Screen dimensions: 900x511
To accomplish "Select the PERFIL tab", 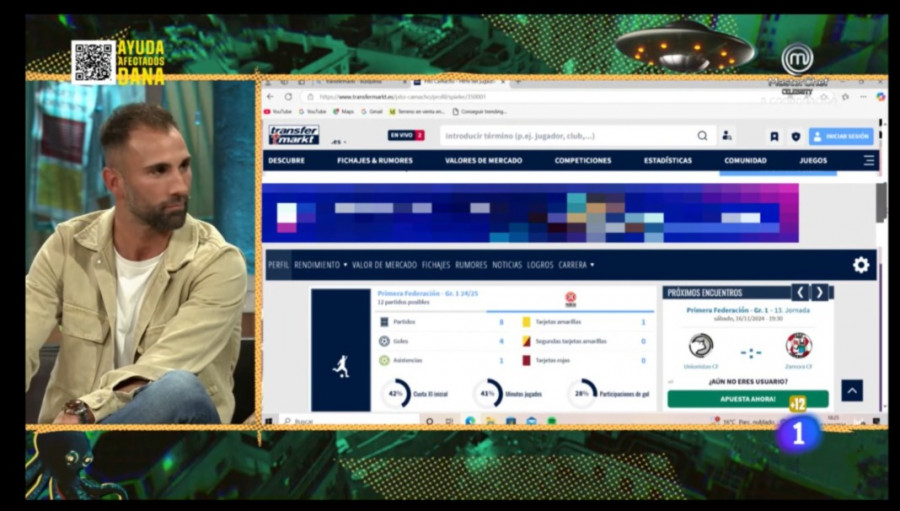I will coord(278,265).
